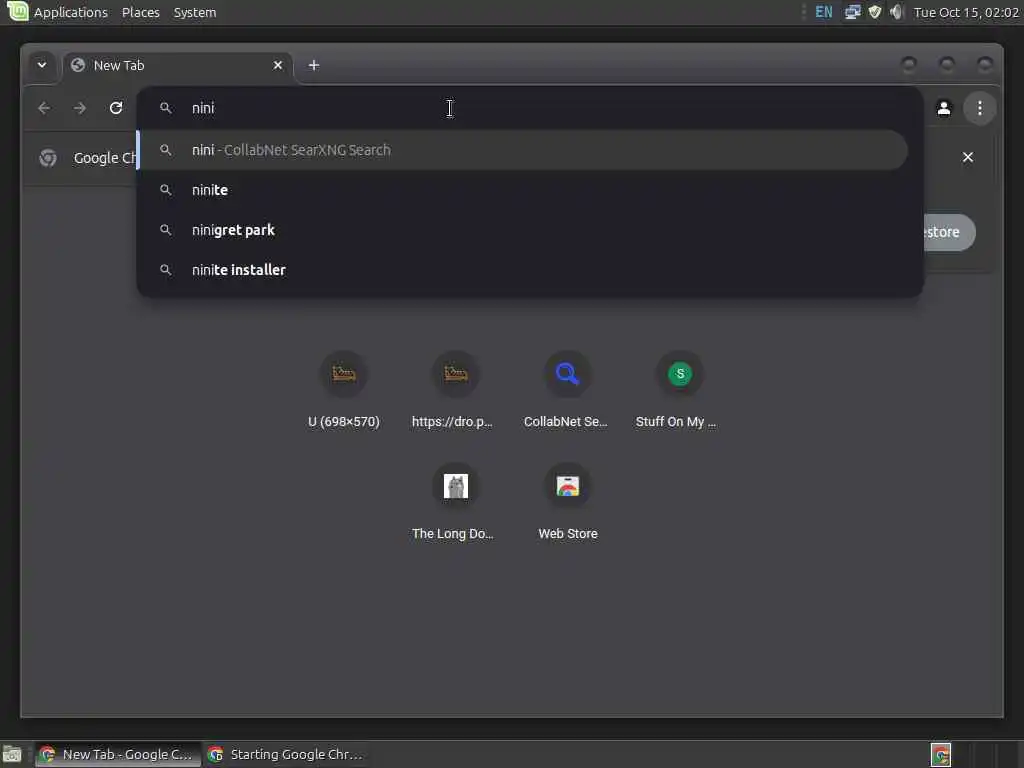Viewport: 1024px width, 768px height.
Task: Click the Linux Mint logo icon
Action: click(18, 11)
